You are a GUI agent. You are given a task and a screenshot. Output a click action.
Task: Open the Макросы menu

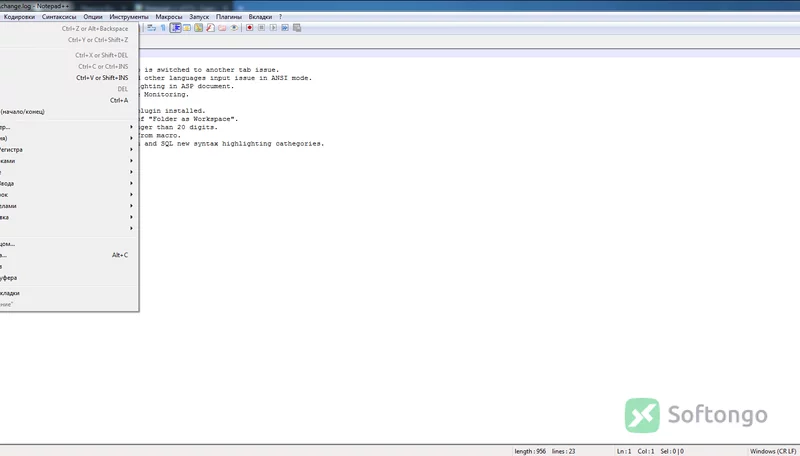[x=168, y=17]
